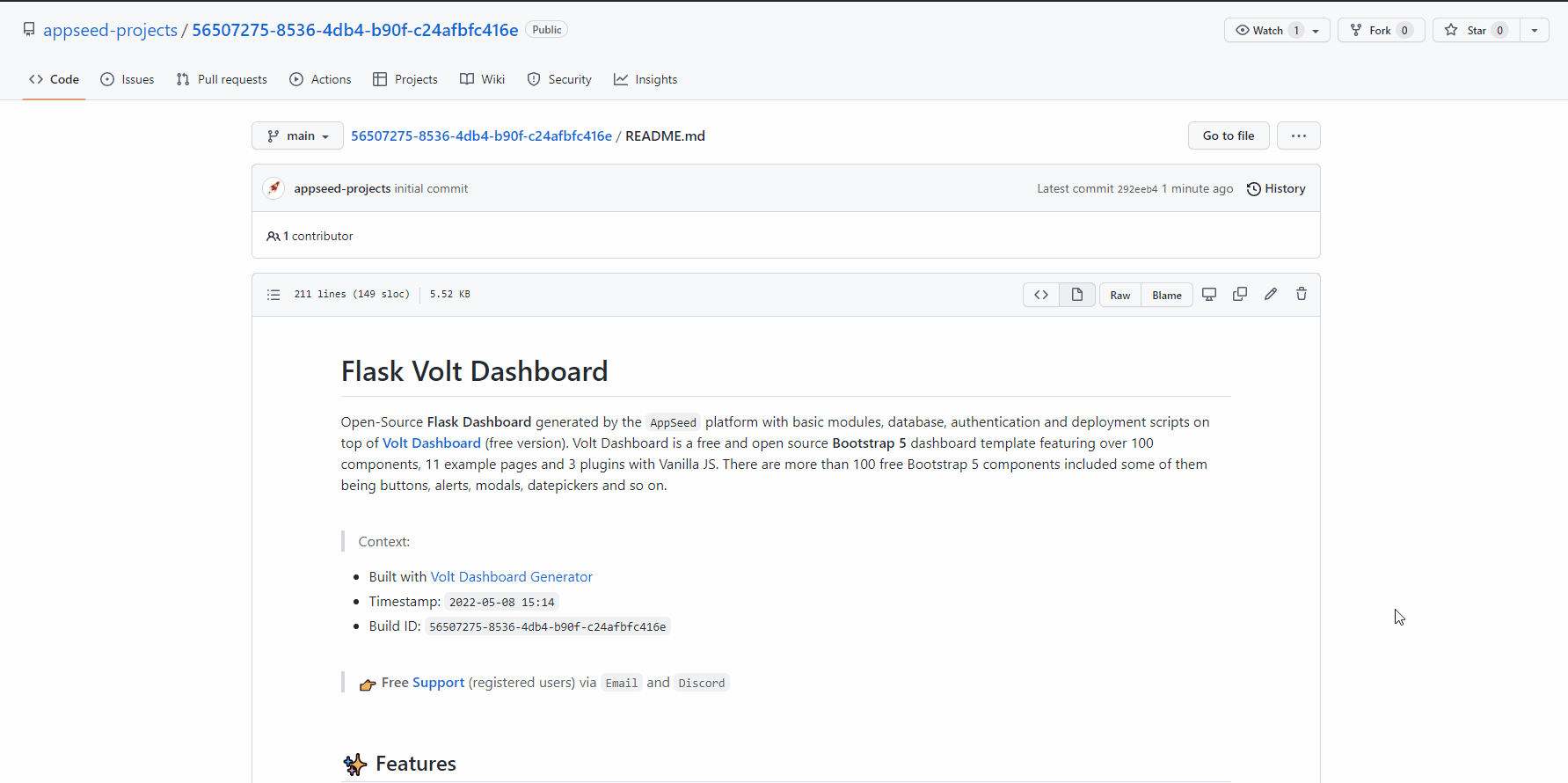Open the appseed-projects owner link

(x=110, y=30)
